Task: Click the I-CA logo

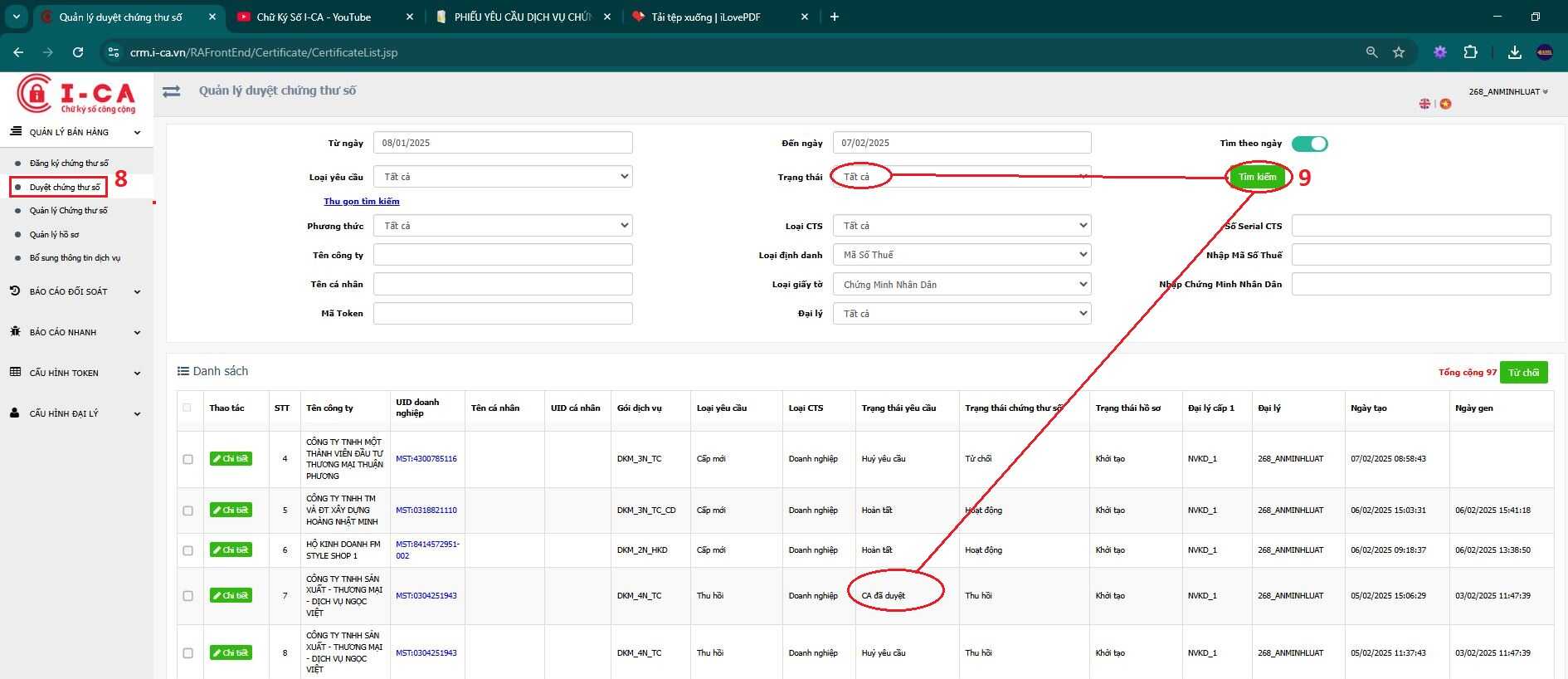Action: click(x=76, y=95)
